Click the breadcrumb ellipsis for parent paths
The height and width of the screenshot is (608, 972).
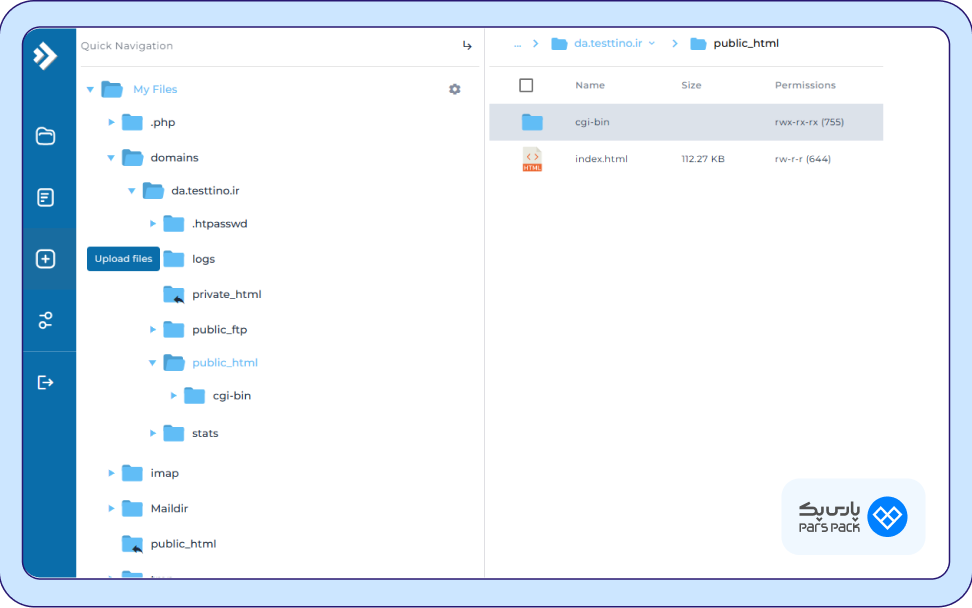[x=518, y=44]
